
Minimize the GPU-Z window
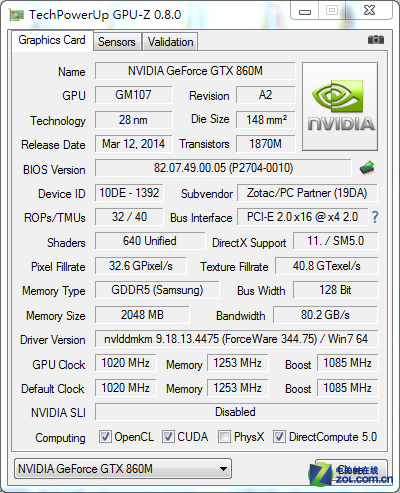coord(305,11)
